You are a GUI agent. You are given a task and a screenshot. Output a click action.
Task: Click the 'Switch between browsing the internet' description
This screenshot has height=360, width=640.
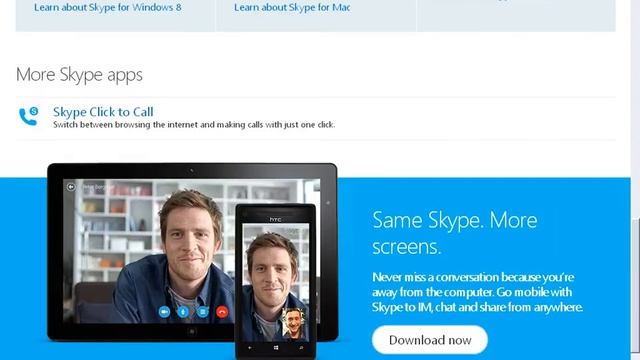click(x=194, y=125)
